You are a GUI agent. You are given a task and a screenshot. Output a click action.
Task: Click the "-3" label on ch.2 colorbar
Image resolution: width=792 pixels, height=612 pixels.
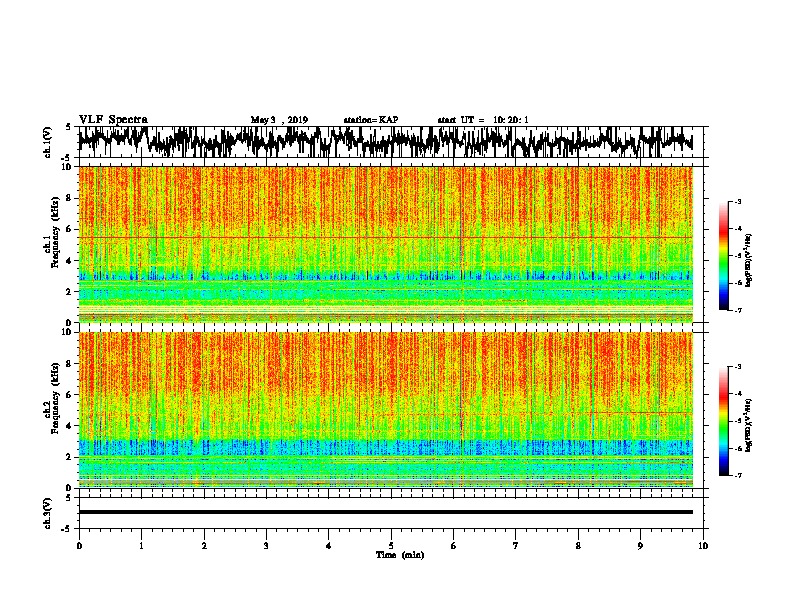pyautogui.click(x=738, y=366)
